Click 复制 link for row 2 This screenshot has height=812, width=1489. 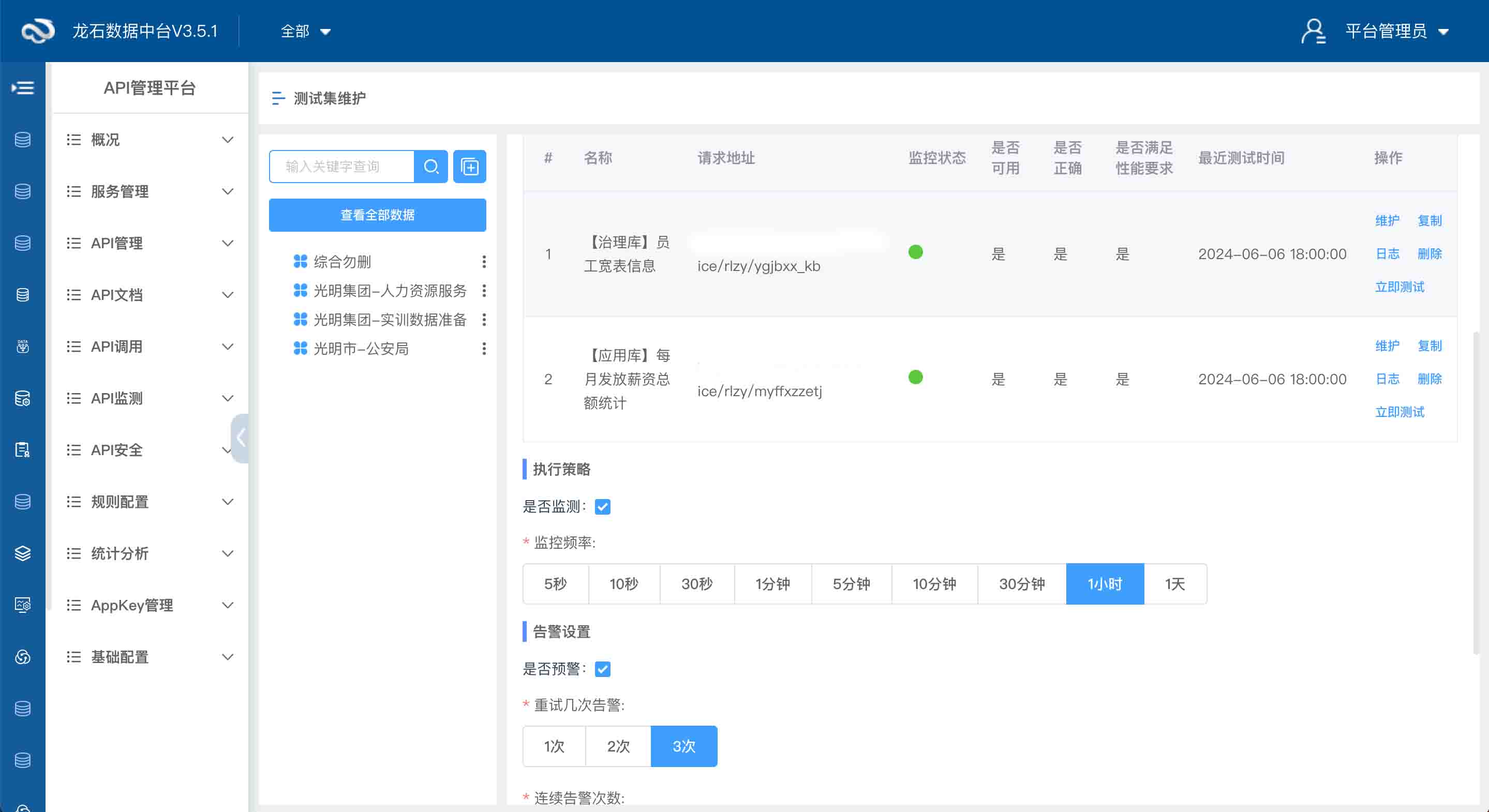point(1430,345)
